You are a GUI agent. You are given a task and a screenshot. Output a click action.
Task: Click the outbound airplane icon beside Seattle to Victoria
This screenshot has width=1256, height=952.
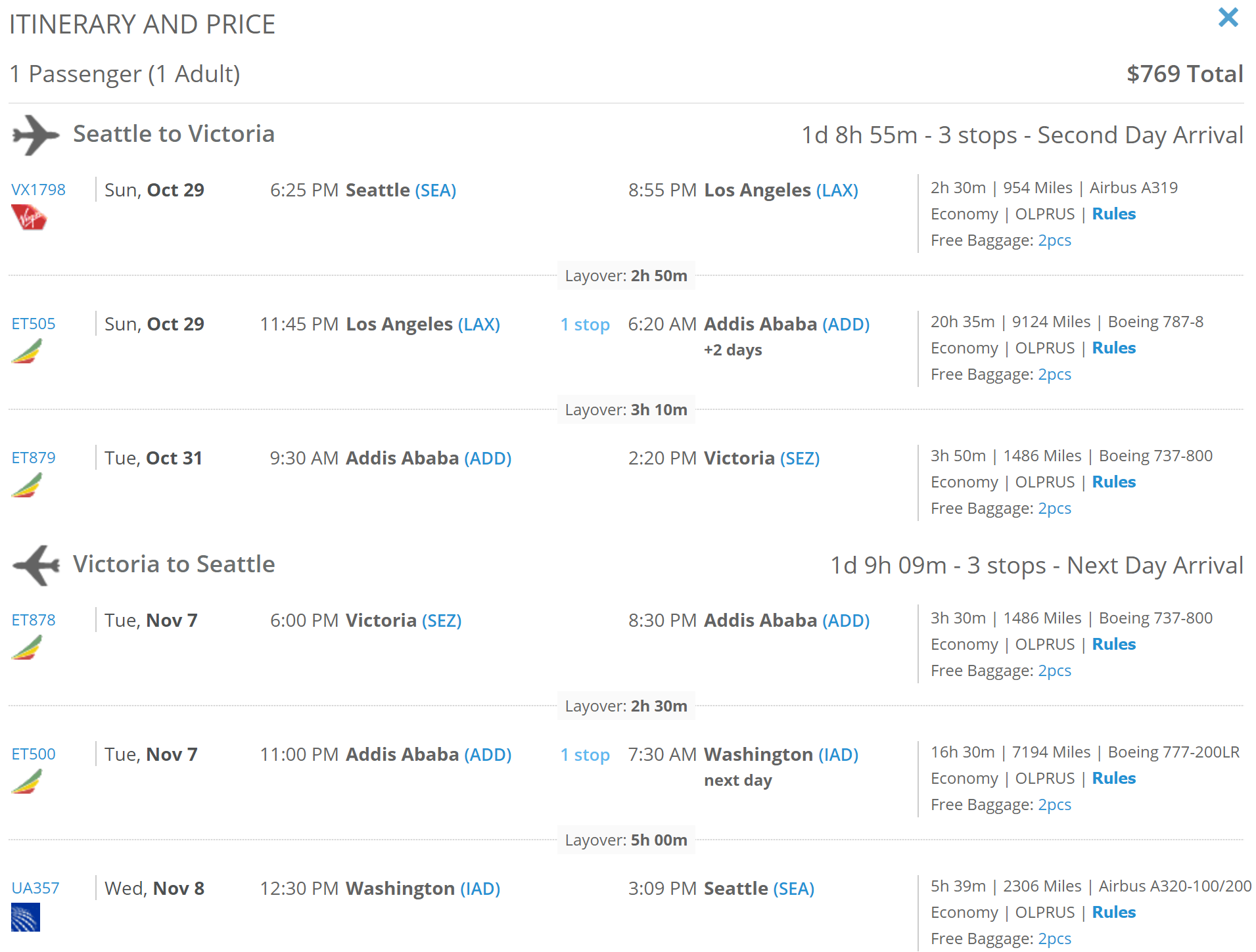pos(36,135)
